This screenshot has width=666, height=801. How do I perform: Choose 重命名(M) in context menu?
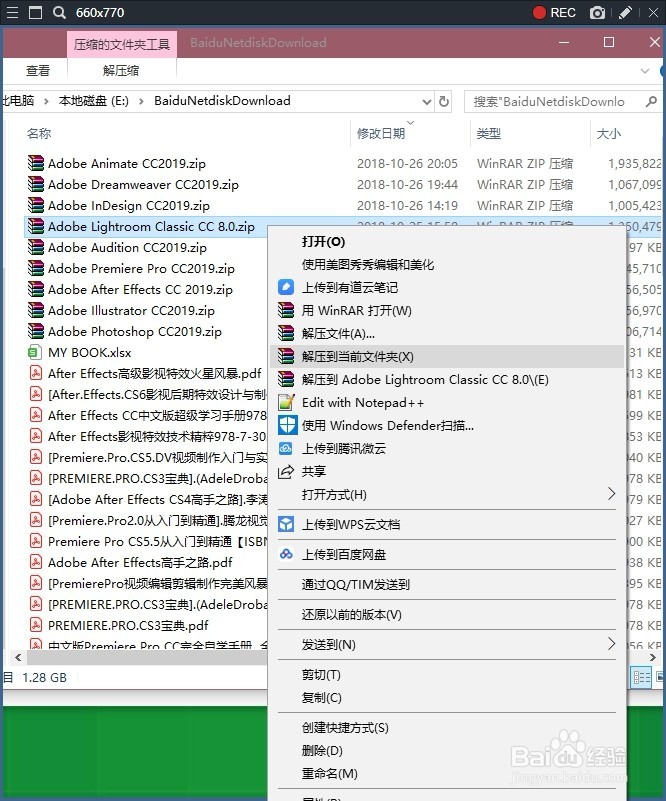coord(329,774)
